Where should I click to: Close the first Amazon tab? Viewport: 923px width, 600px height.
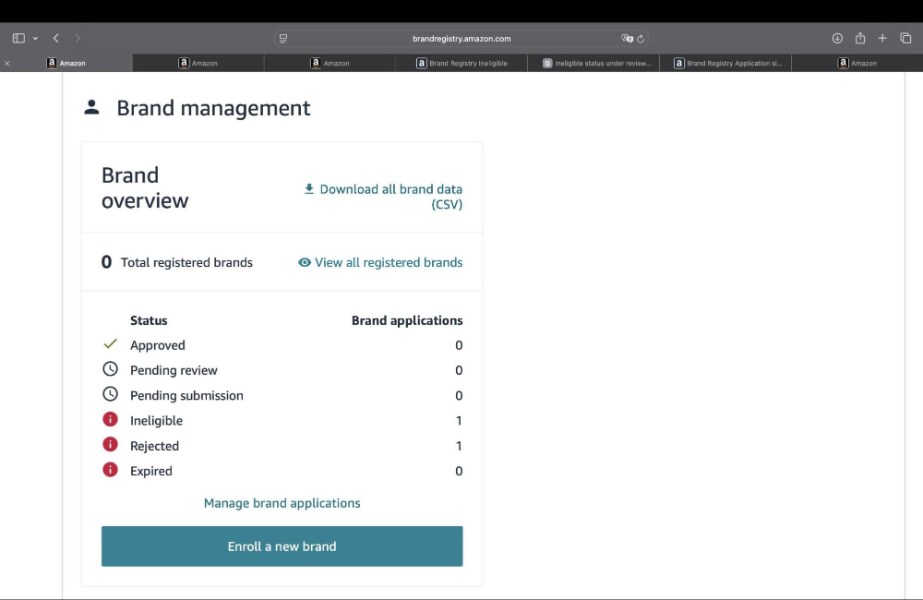point(7,63)
